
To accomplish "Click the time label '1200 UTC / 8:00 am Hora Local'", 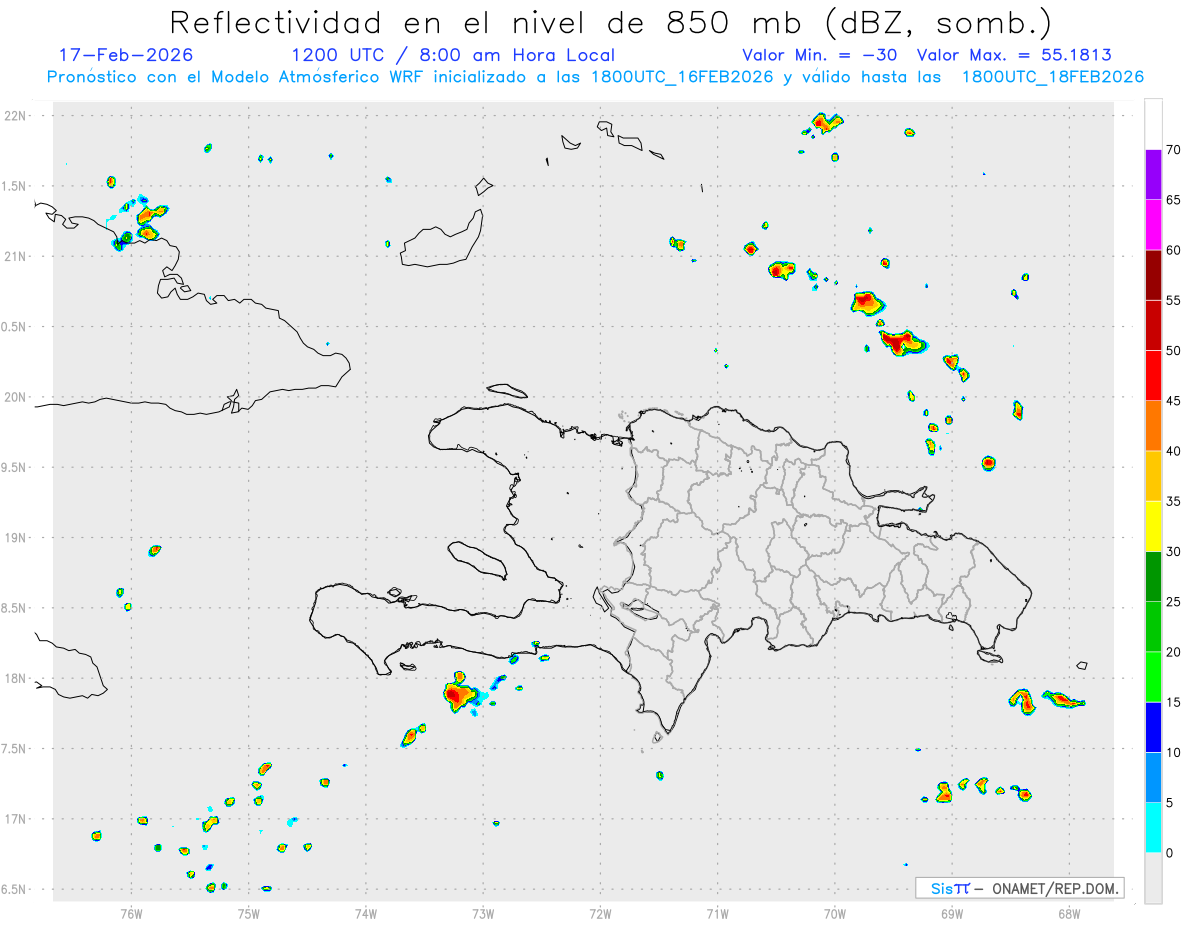I will pos(452,55).
